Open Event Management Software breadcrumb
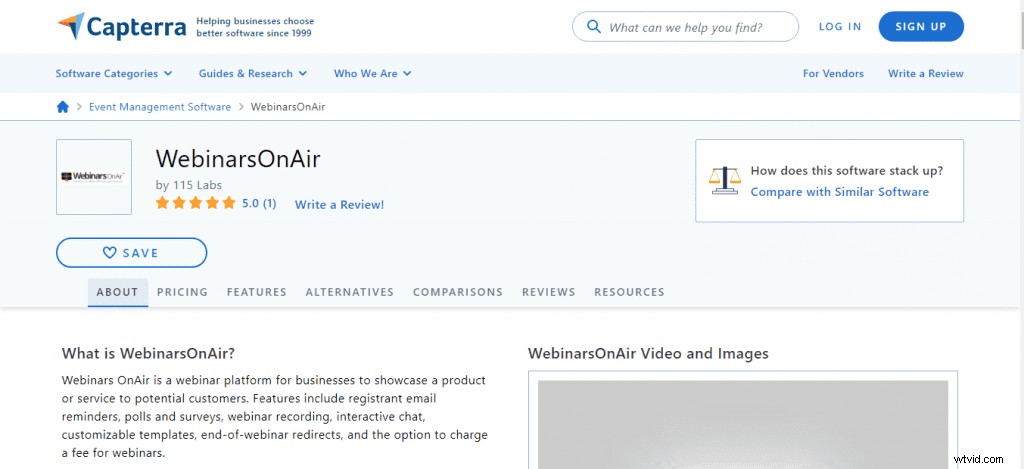1024x469 pixels. coord(160,107)
